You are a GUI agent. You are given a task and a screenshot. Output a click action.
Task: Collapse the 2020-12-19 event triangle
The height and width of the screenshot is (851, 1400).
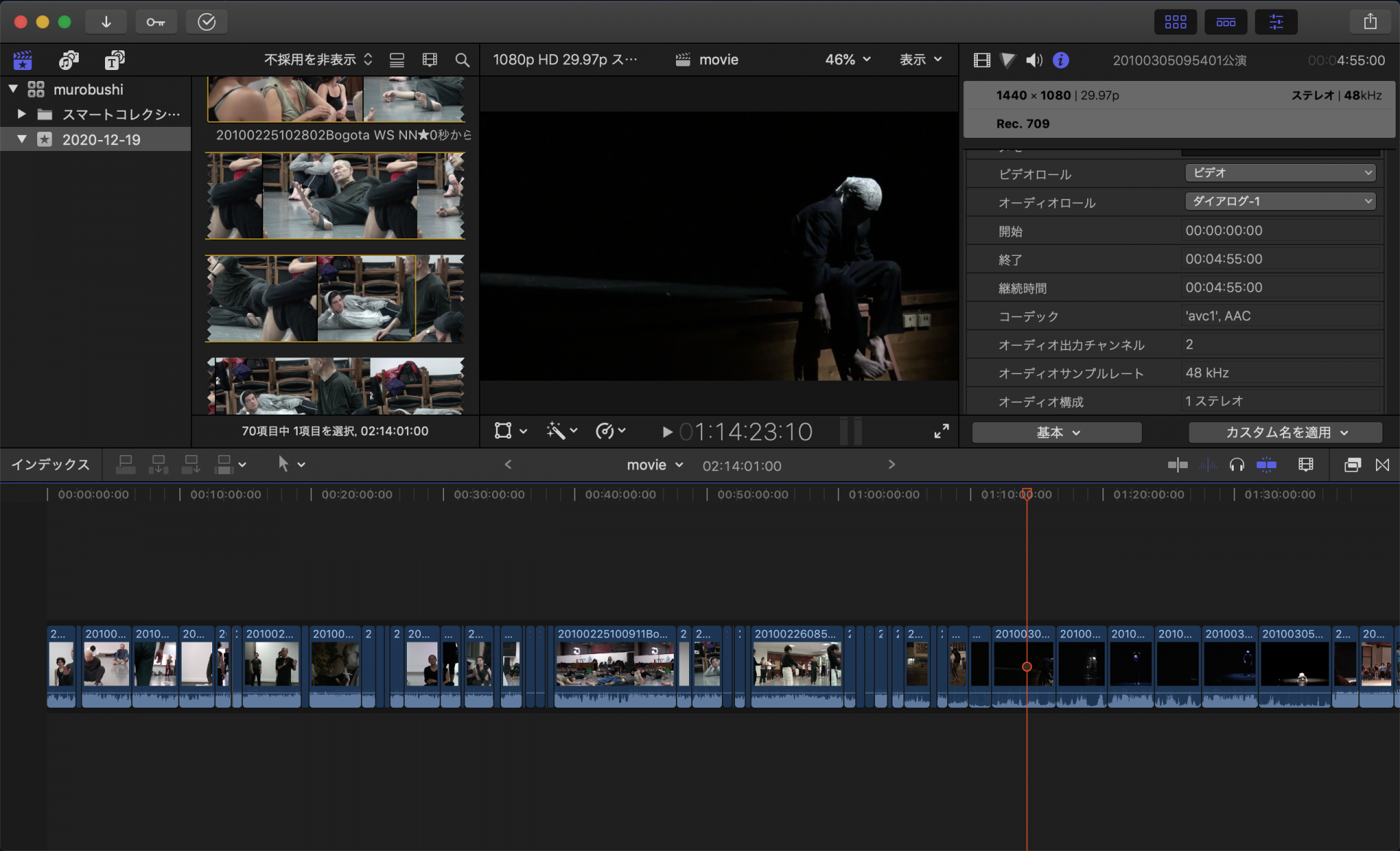coord(22,139)
